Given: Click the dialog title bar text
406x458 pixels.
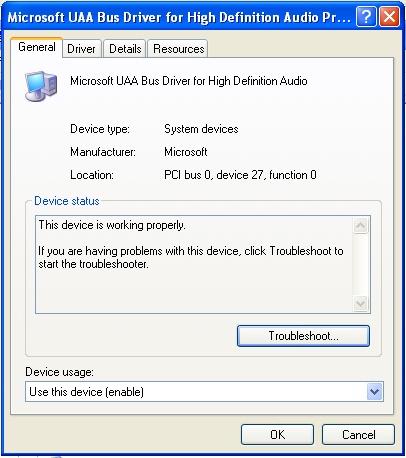Looking at the screenshot, I should pos(179,17).
